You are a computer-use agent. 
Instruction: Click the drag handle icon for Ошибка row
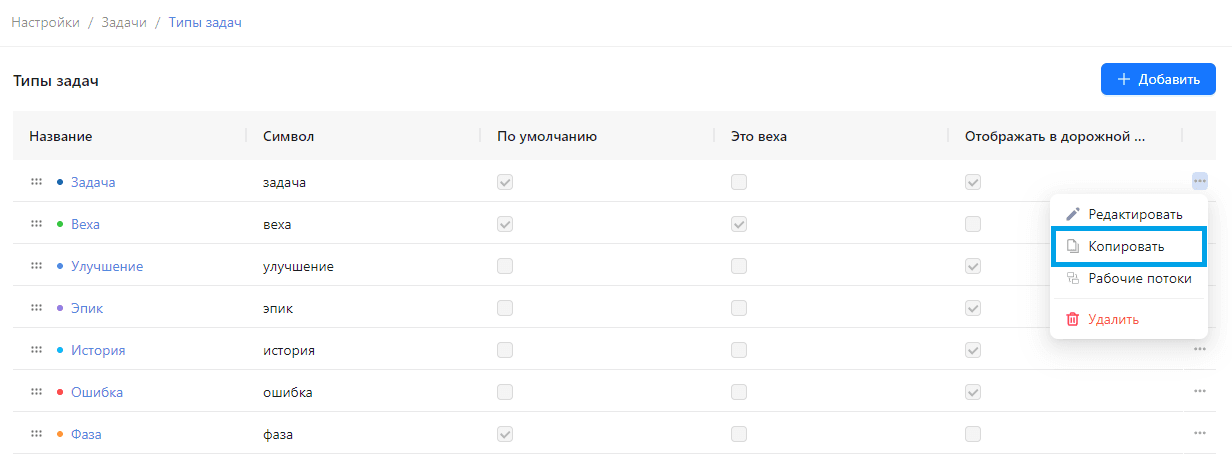tap(36, 392)
